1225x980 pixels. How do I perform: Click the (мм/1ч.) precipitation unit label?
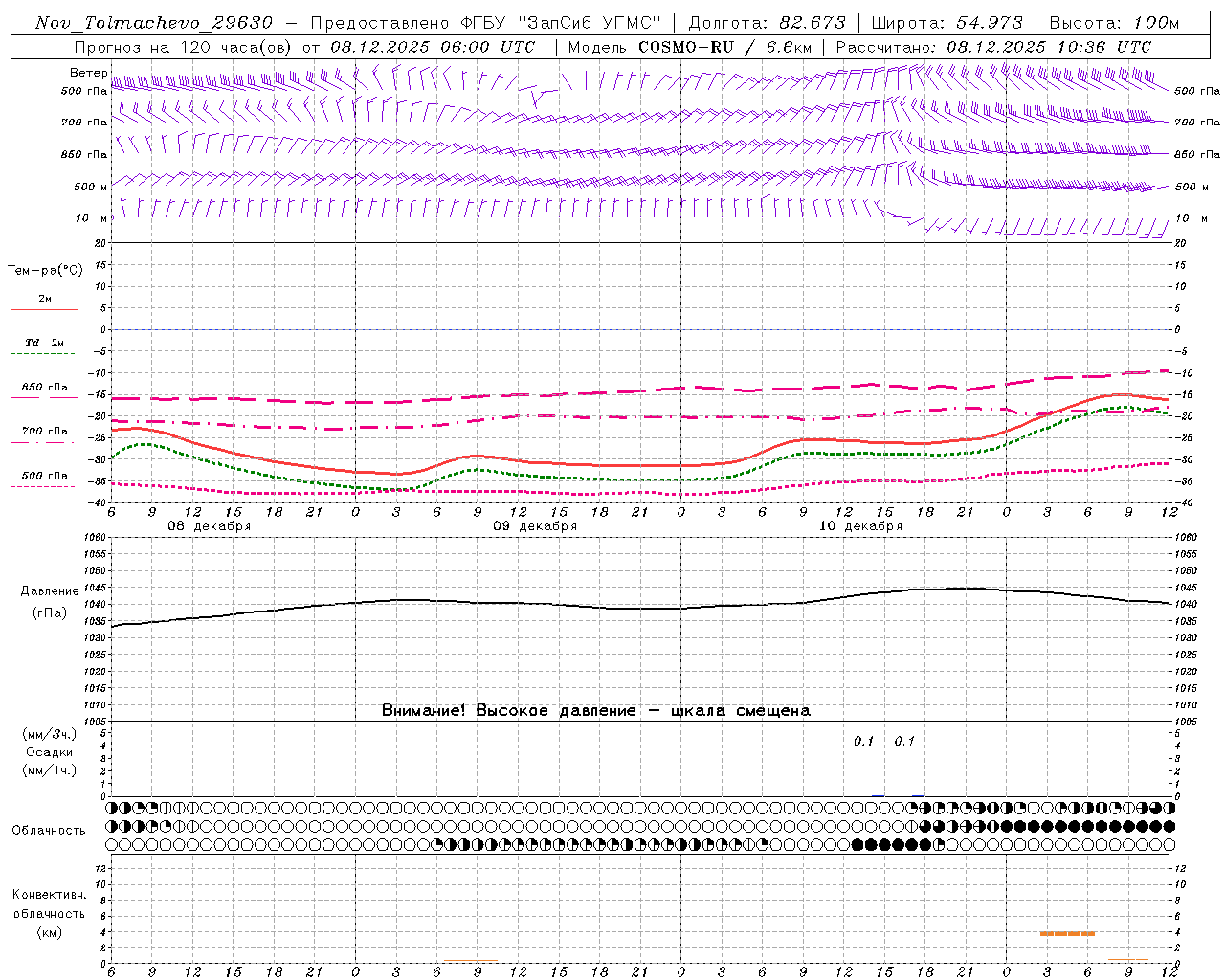50,770
